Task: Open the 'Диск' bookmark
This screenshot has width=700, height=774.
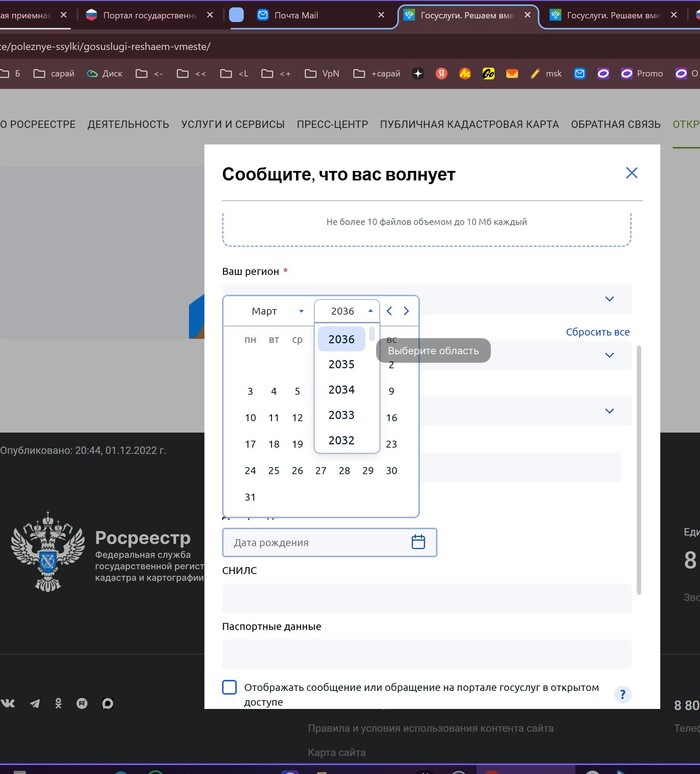Action: pyautogui.click(x=104, y=73)
